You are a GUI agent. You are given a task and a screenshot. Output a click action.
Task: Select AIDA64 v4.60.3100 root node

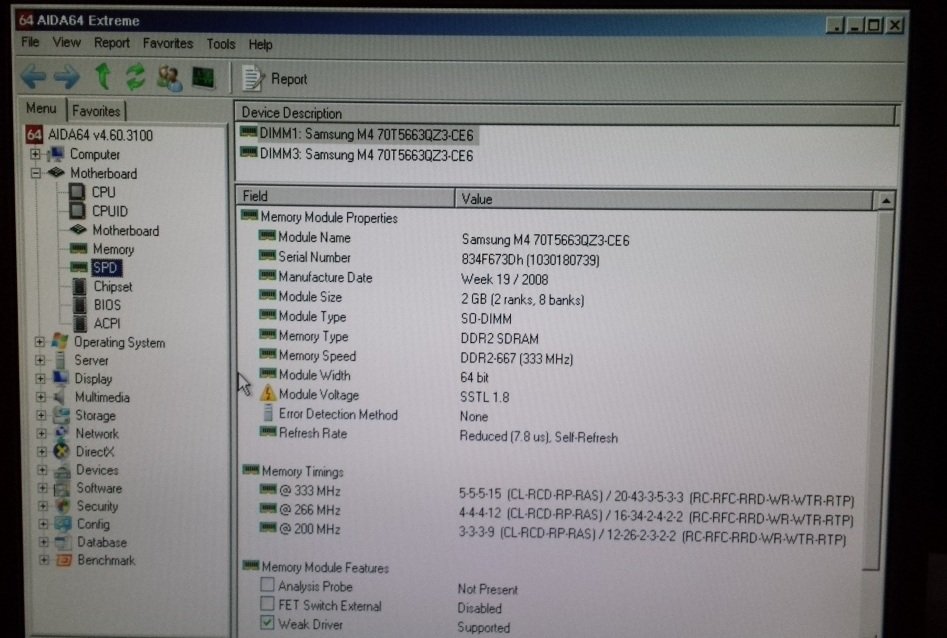100,135
